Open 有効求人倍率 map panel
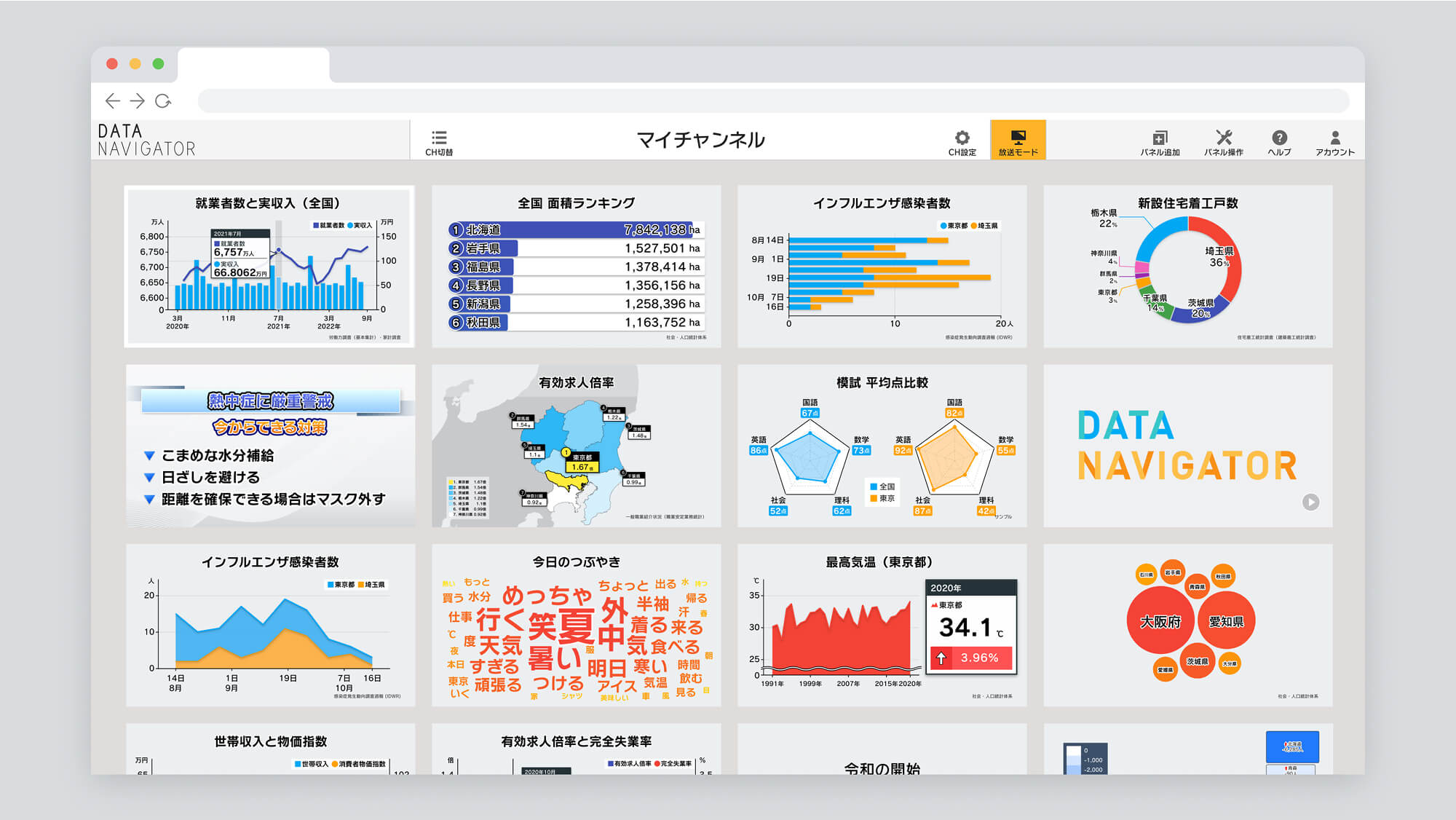The width and height of the screenshot is (1456, 820). [576, 446]
